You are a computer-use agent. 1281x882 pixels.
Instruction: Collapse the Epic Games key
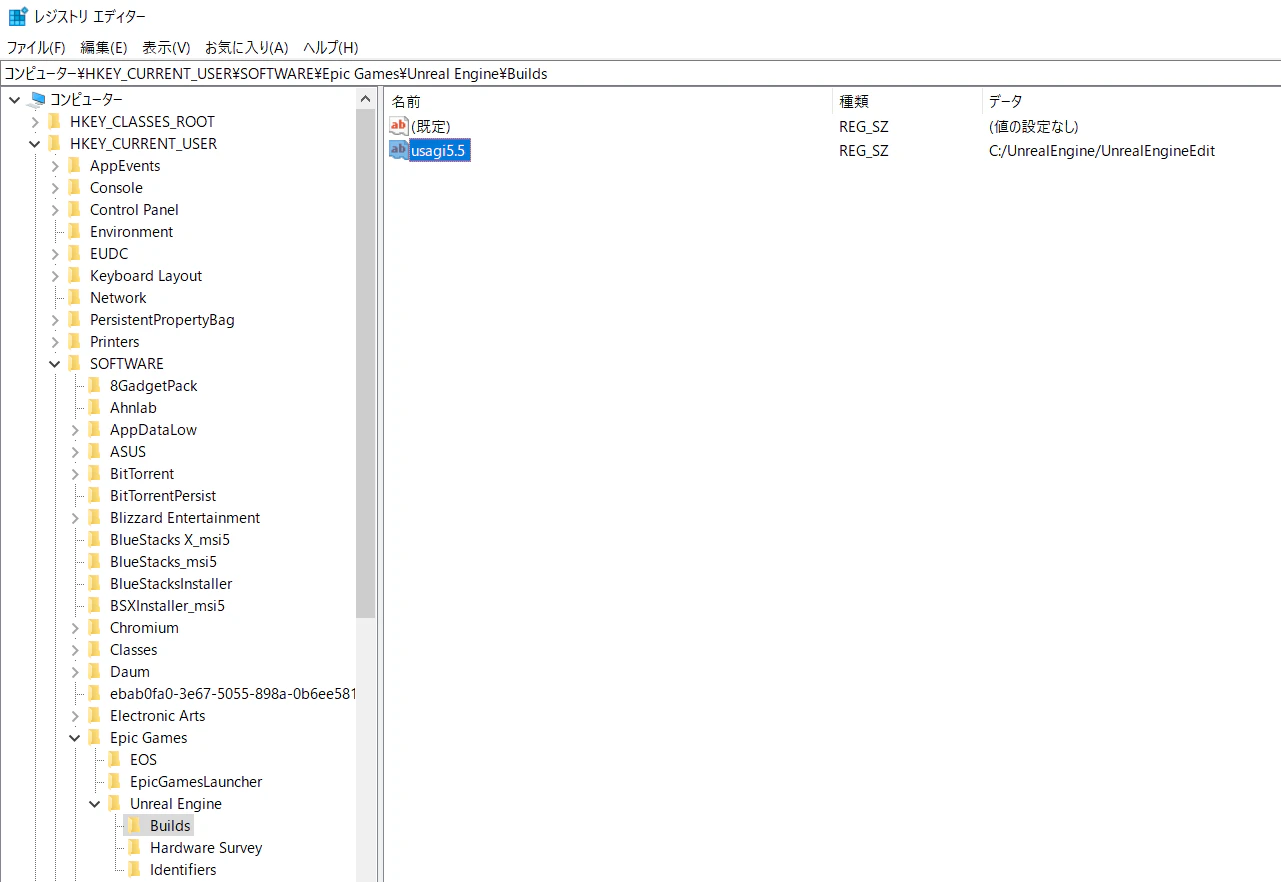click(x=75, y=737)
